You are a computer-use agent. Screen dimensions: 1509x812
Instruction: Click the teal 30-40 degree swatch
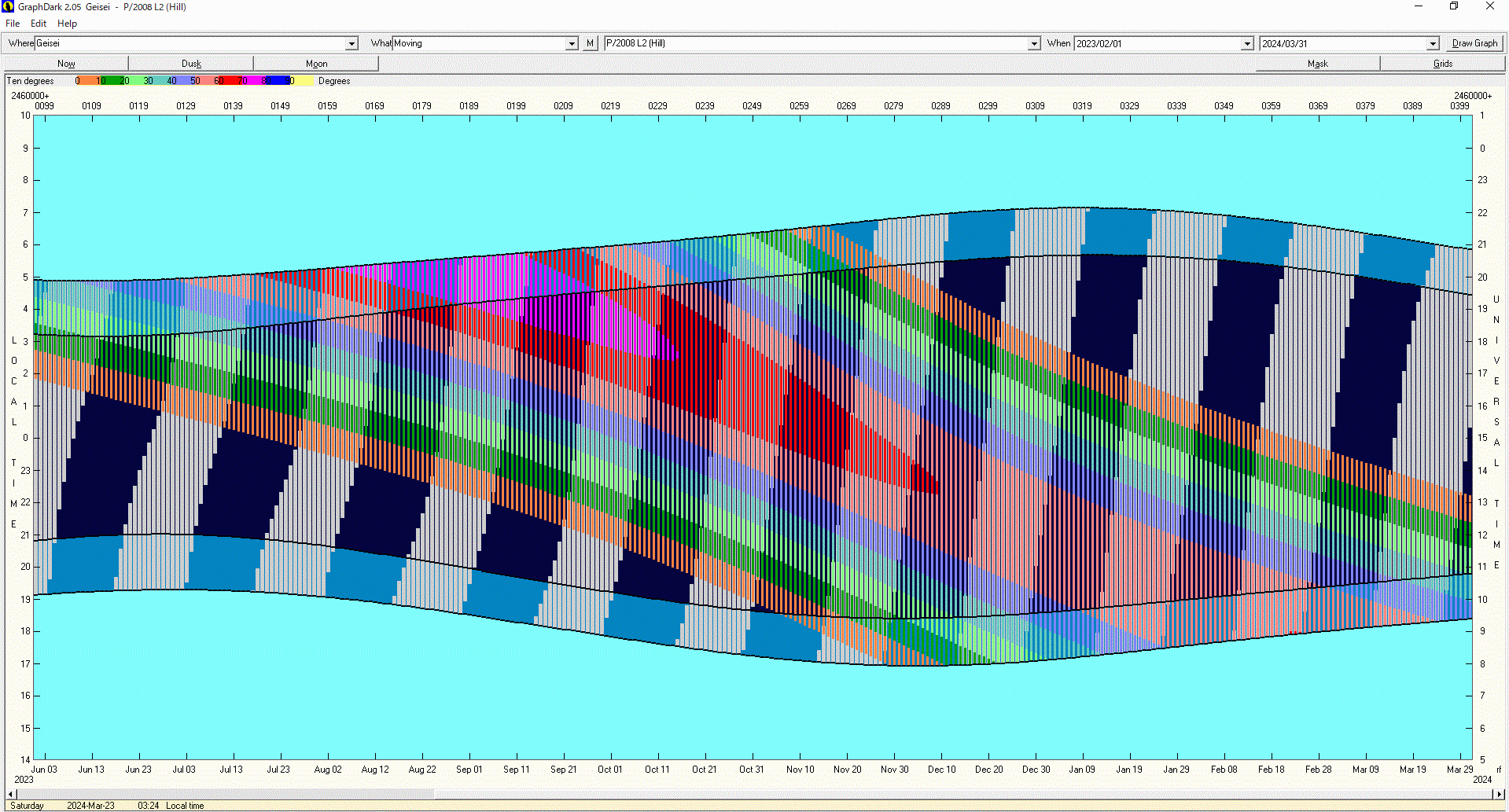(158, 81)
